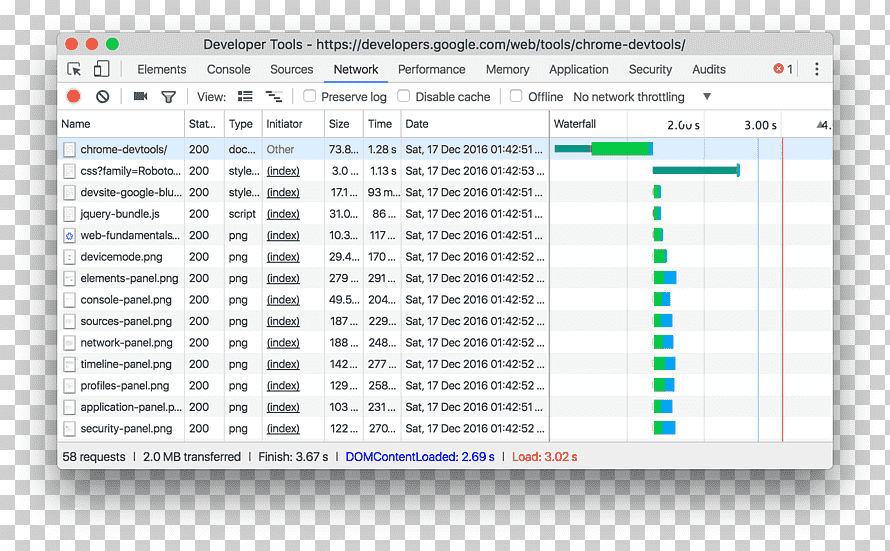Screen dimensions: 890x551
Task: Follow (index) initiator link for css?family=Roboto
Action: (x=283, y=171)
